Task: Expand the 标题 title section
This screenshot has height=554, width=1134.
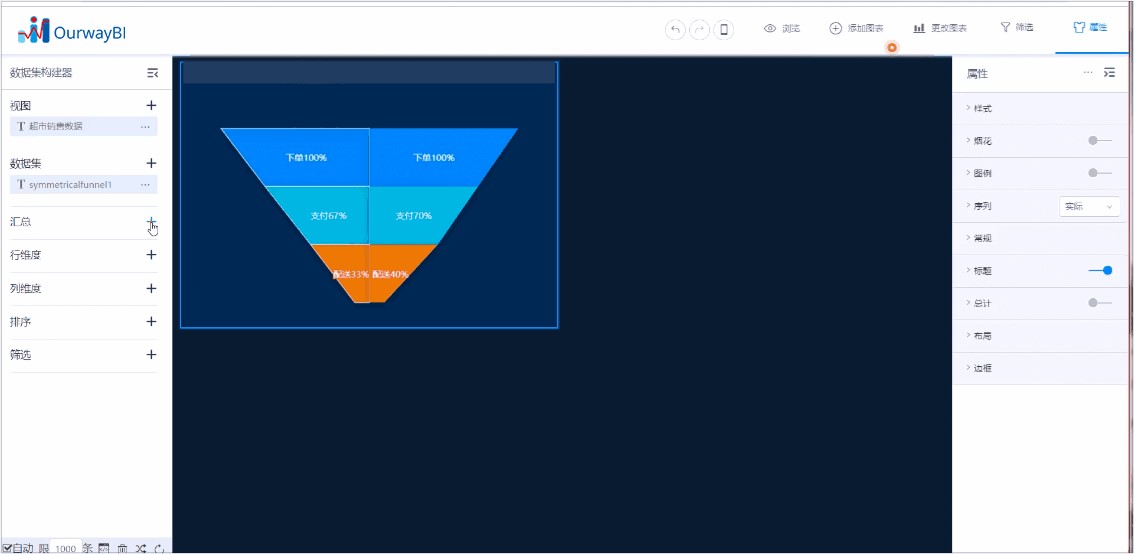Action: coord(978,270)
